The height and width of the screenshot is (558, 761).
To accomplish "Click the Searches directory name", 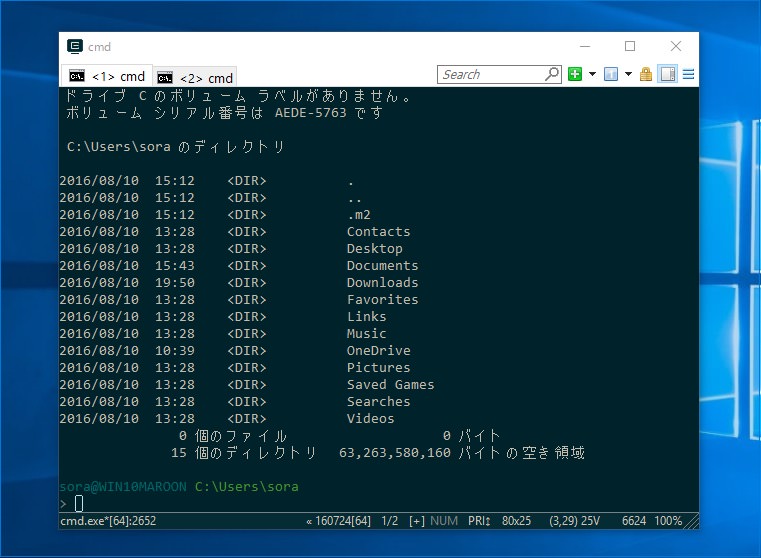I will (379, 402).
